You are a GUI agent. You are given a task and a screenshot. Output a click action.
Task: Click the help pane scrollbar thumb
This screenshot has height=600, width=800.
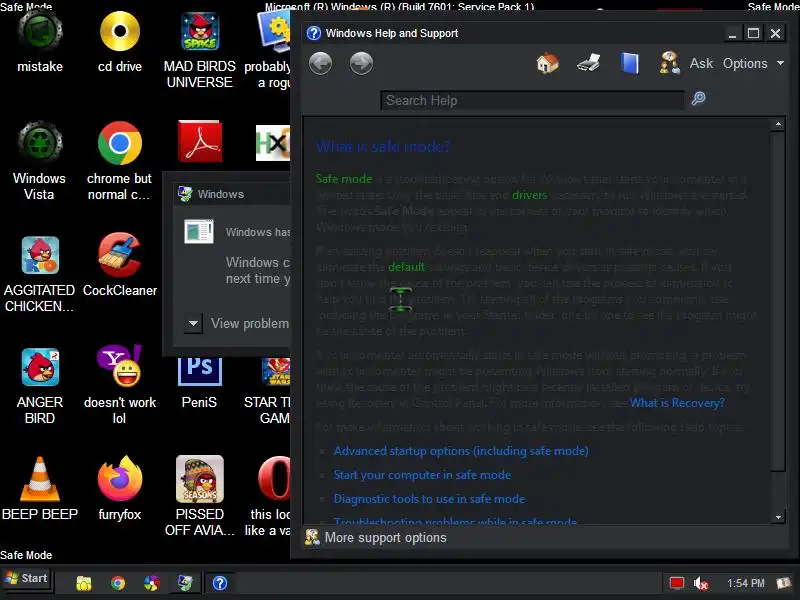point(778,301)
